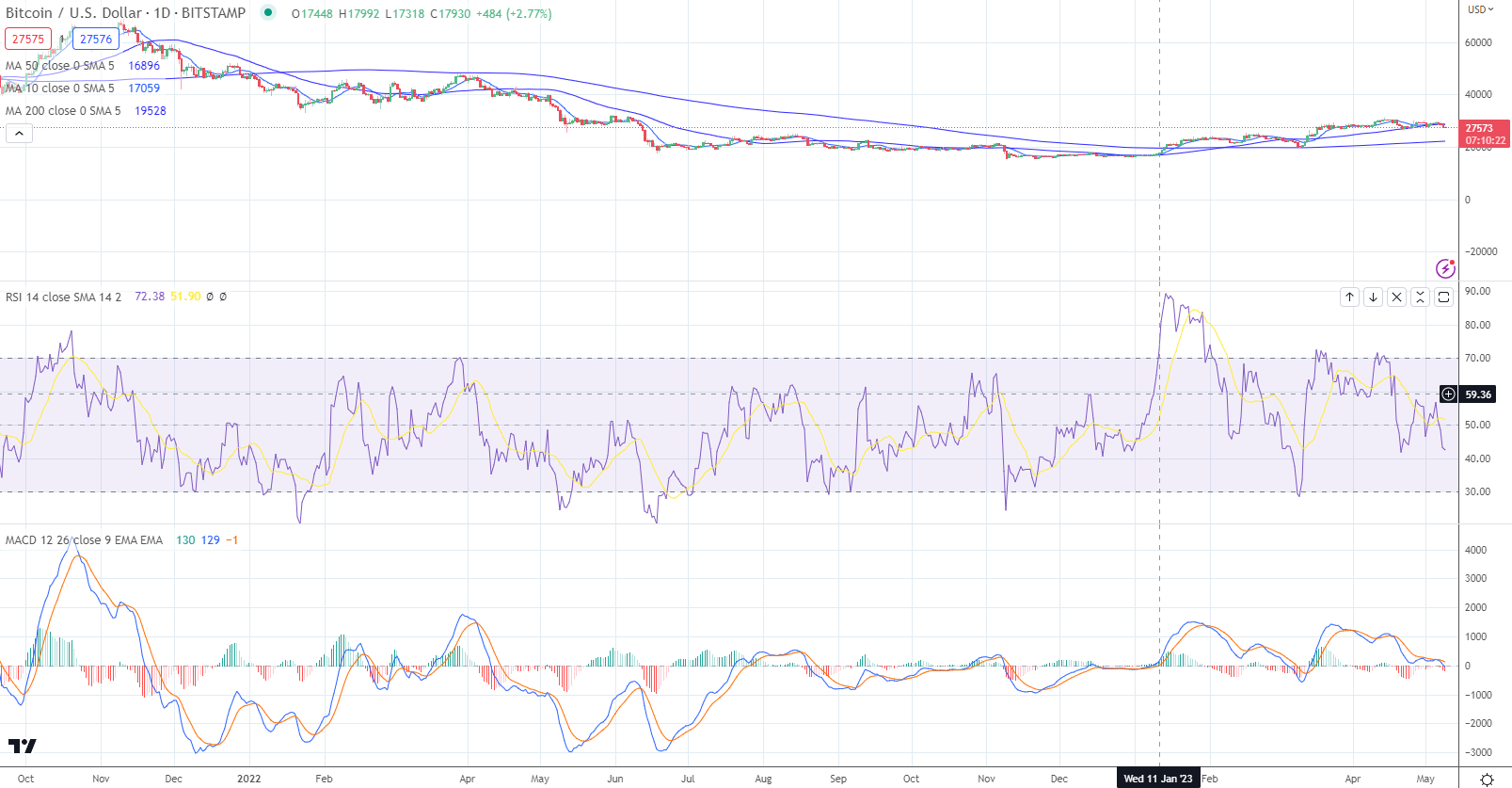Click the Wed 11 Jan '23 date label
This screenshot has height=788, width=1512.
1157,779
